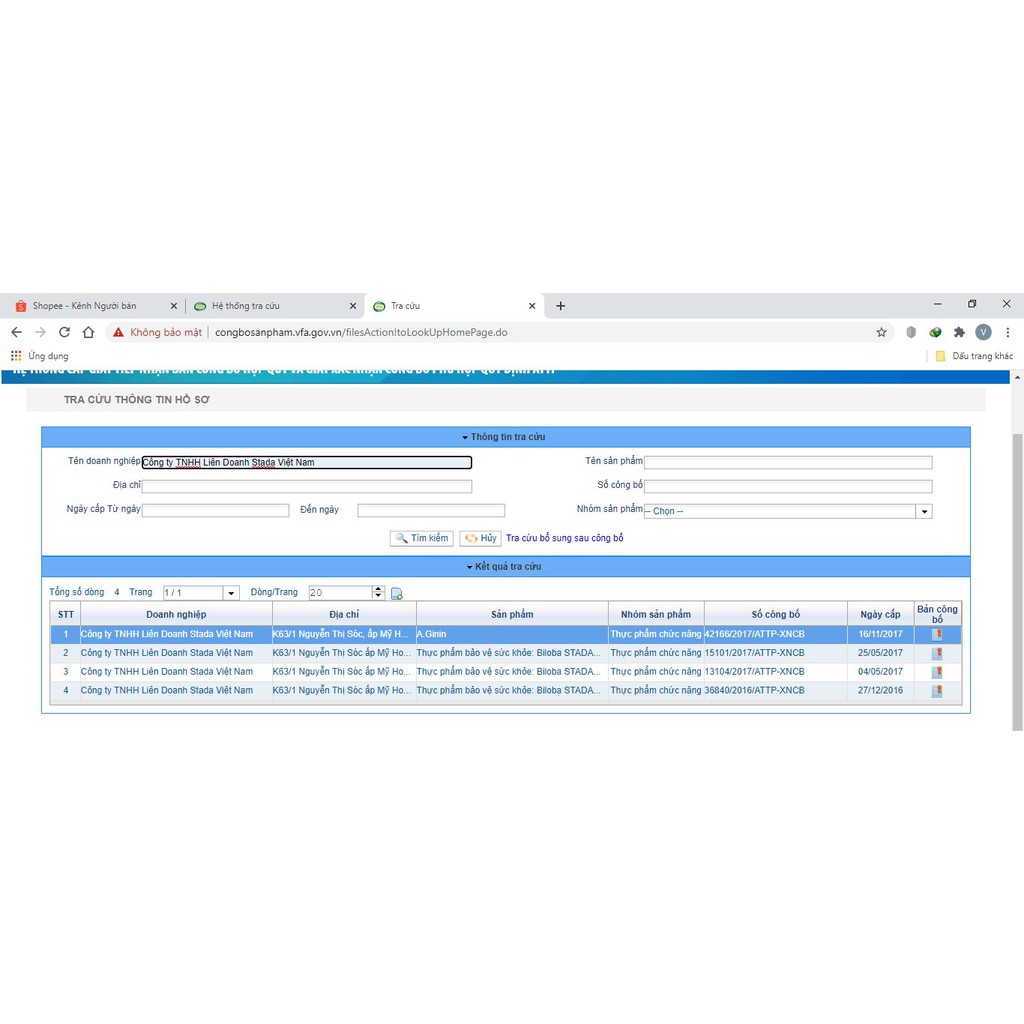Go to browser home page
The width and height of the screenshot is (1024, 1024).
pos(88,333)
